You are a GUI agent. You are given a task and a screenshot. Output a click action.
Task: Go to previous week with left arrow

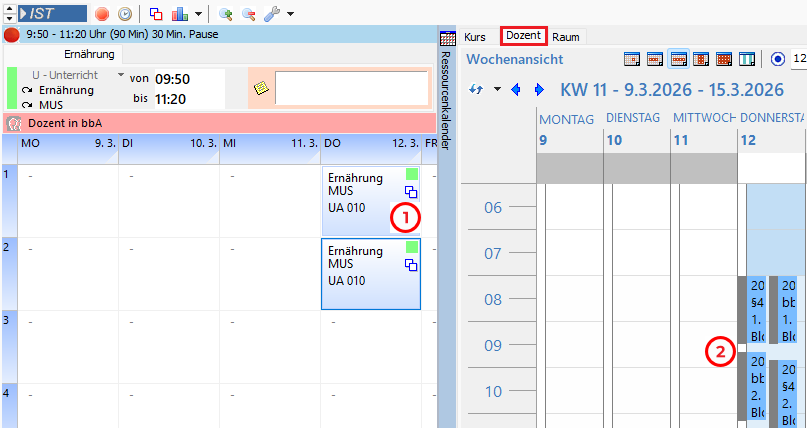pyautogui.click(x=516, y=90)
